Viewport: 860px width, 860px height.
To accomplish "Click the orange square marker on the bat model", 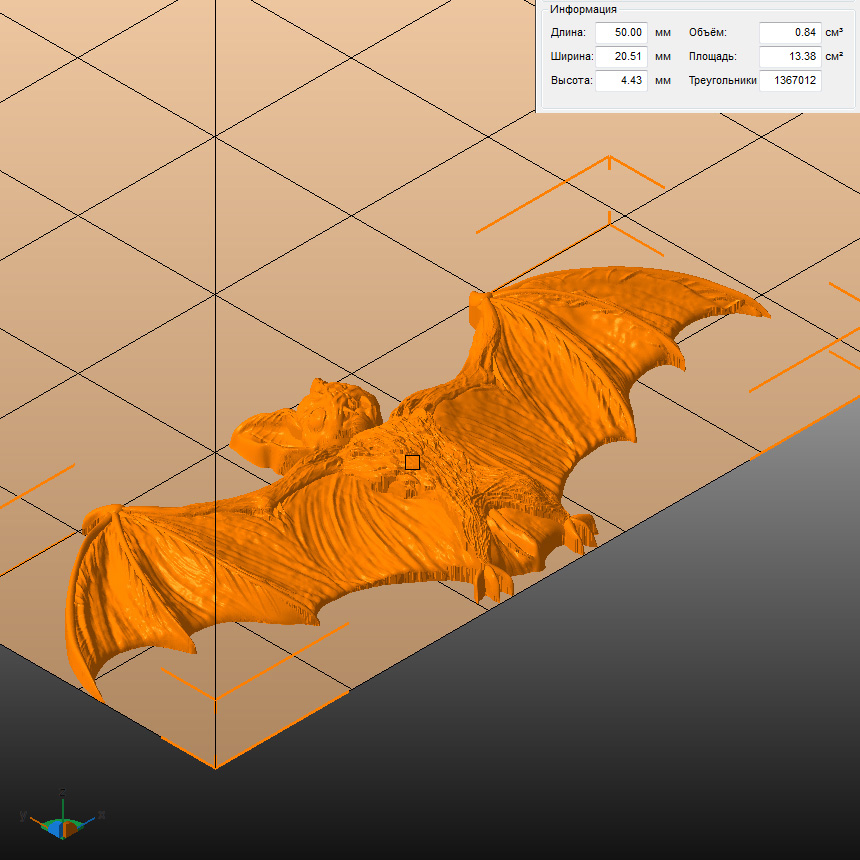I will (412, 461).
